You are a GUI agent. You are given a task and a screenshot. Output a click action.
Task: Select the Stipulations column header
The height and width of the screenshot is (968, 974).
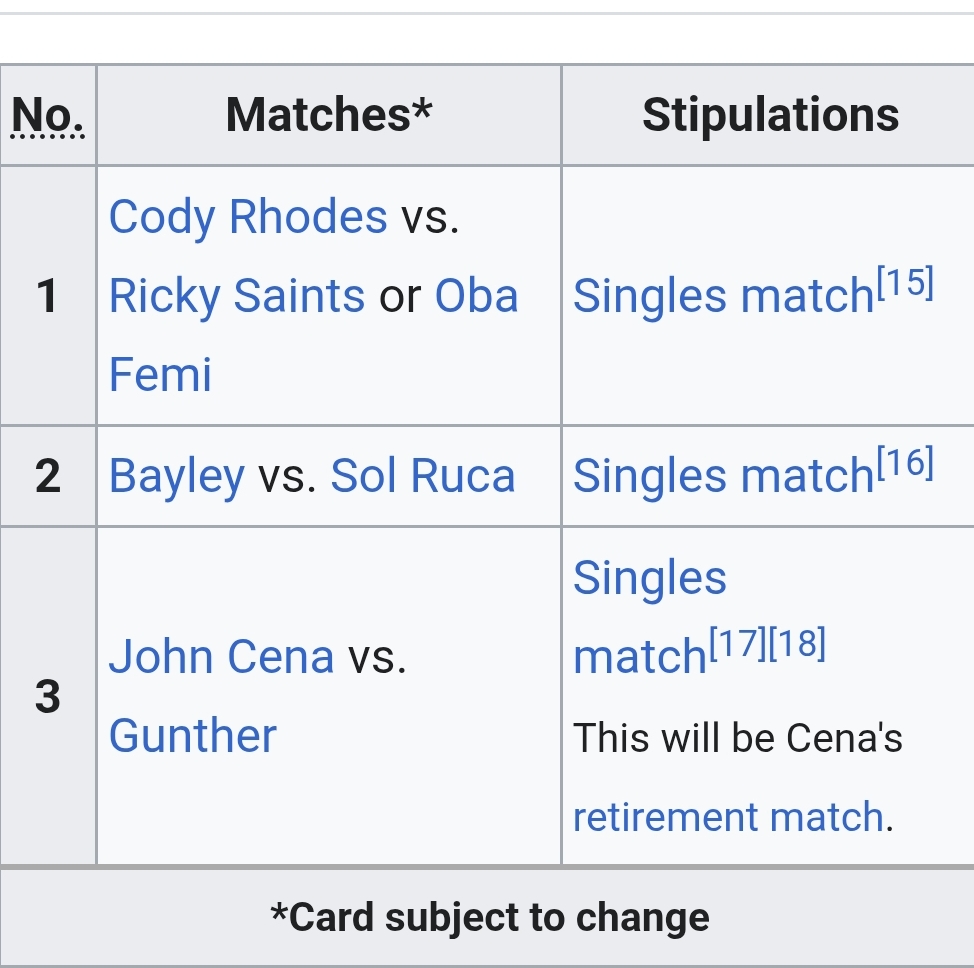point(769,115)
